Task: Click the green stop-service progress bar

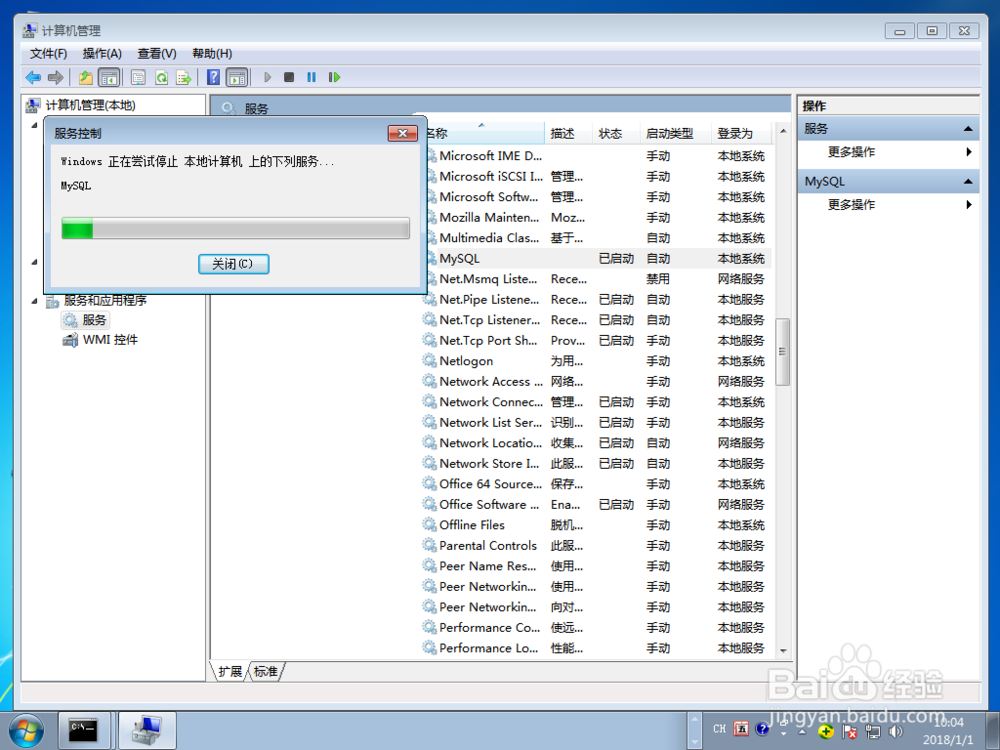Action: (235, 228)
